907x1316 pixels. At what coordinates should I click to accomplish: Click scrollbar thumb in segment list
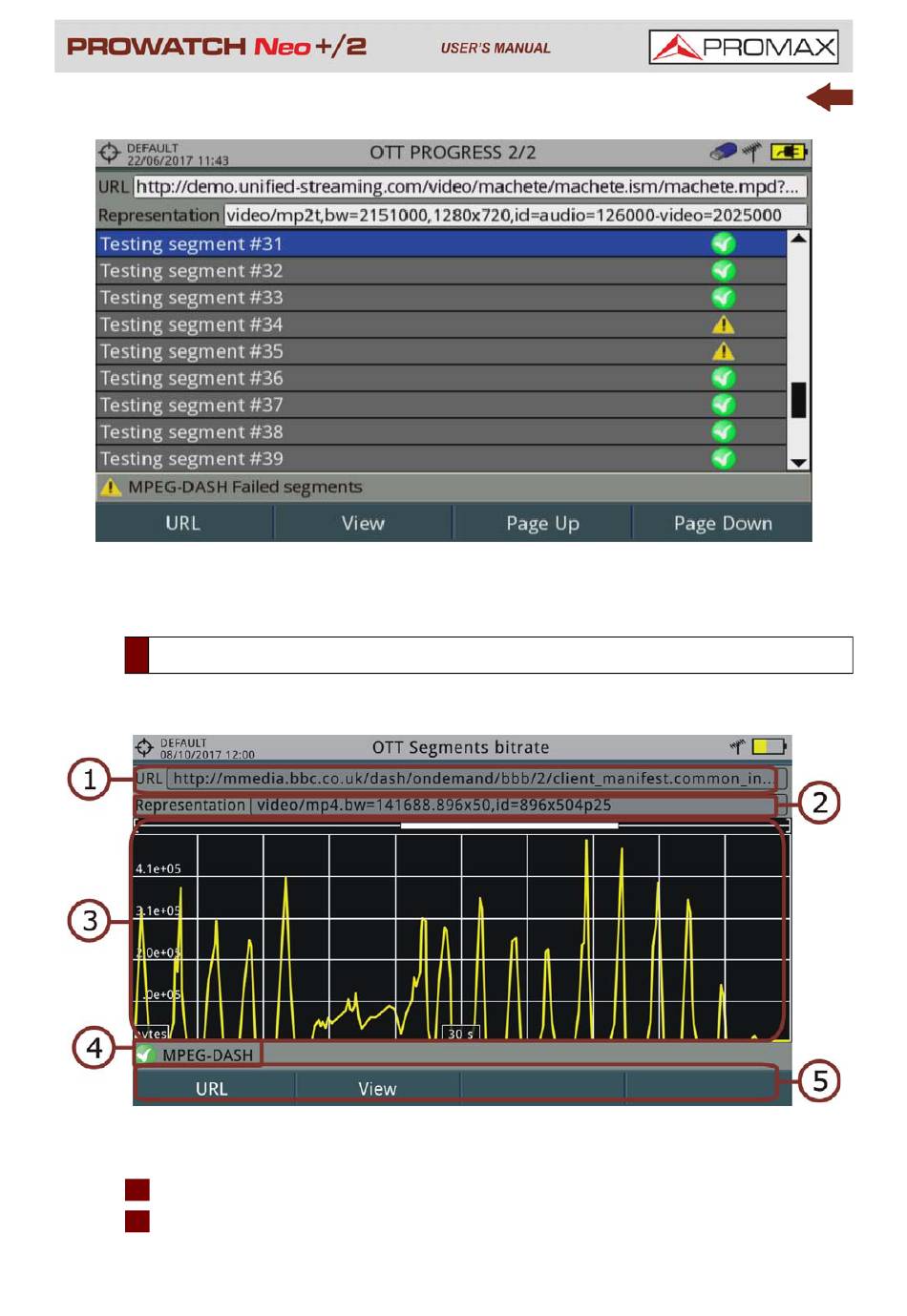click(799, 400)
